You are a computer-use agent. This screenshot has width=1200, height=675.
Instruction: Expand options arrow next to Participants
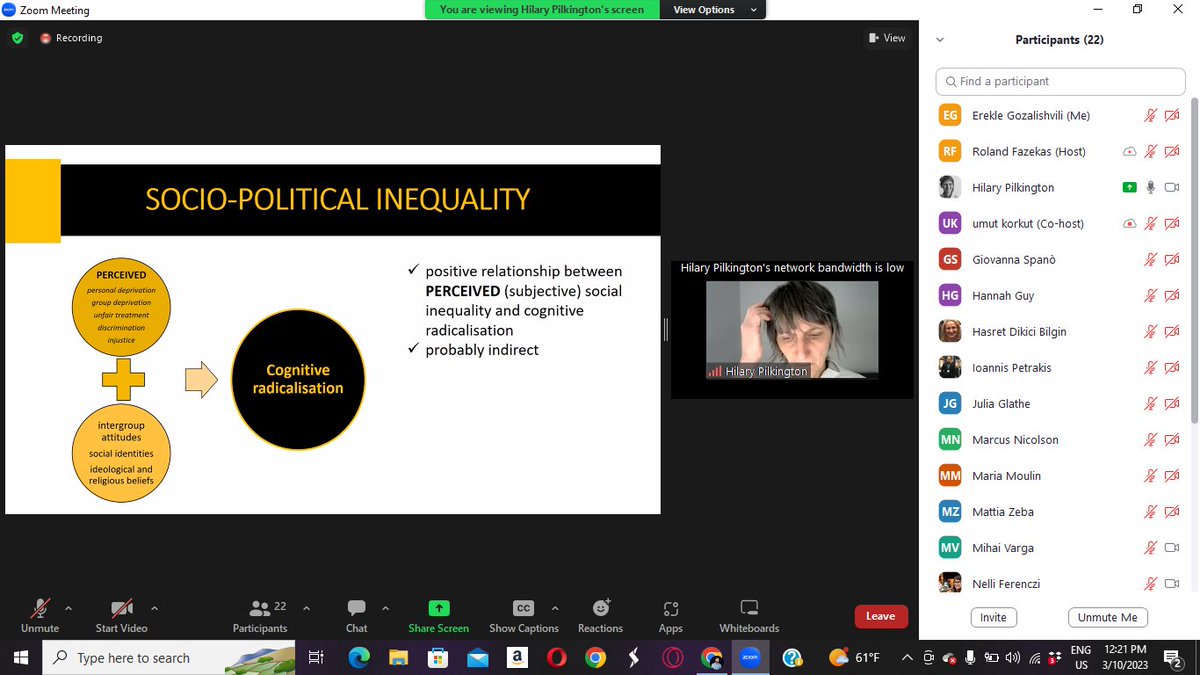pyautogui.click(x=306, y=607)
